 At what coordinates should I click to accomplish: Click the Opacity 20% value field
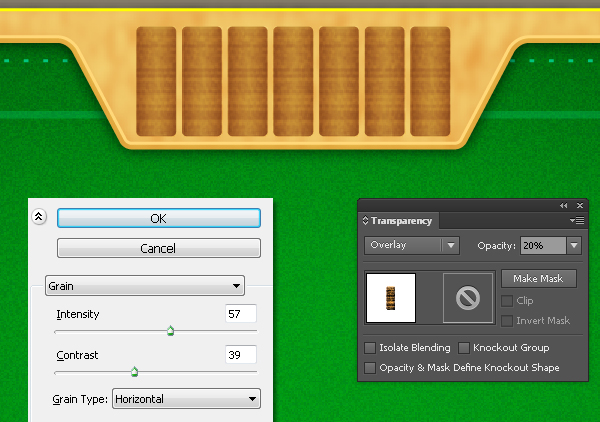coord(543,245)
